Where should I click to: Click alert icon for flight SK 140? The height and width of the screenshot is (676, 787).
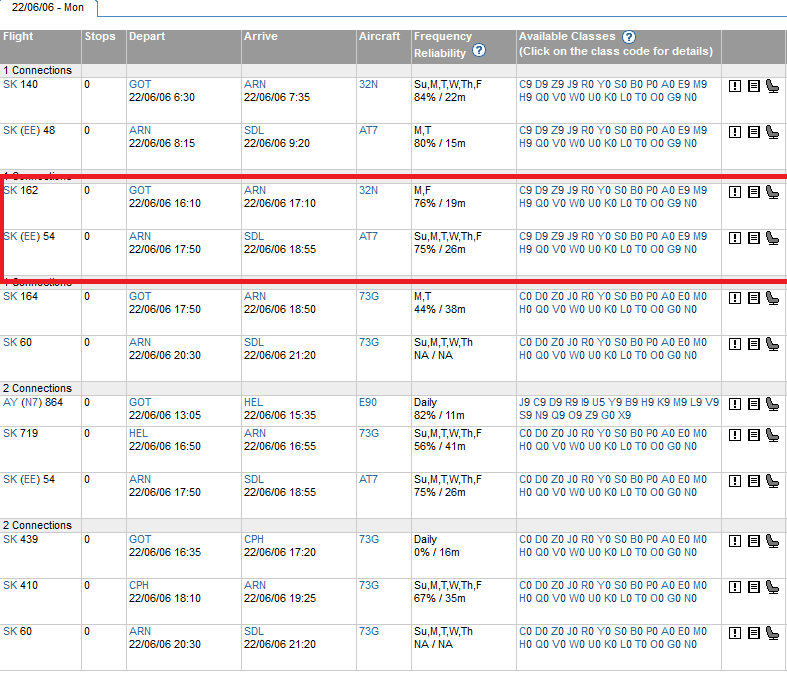point(735,86)
